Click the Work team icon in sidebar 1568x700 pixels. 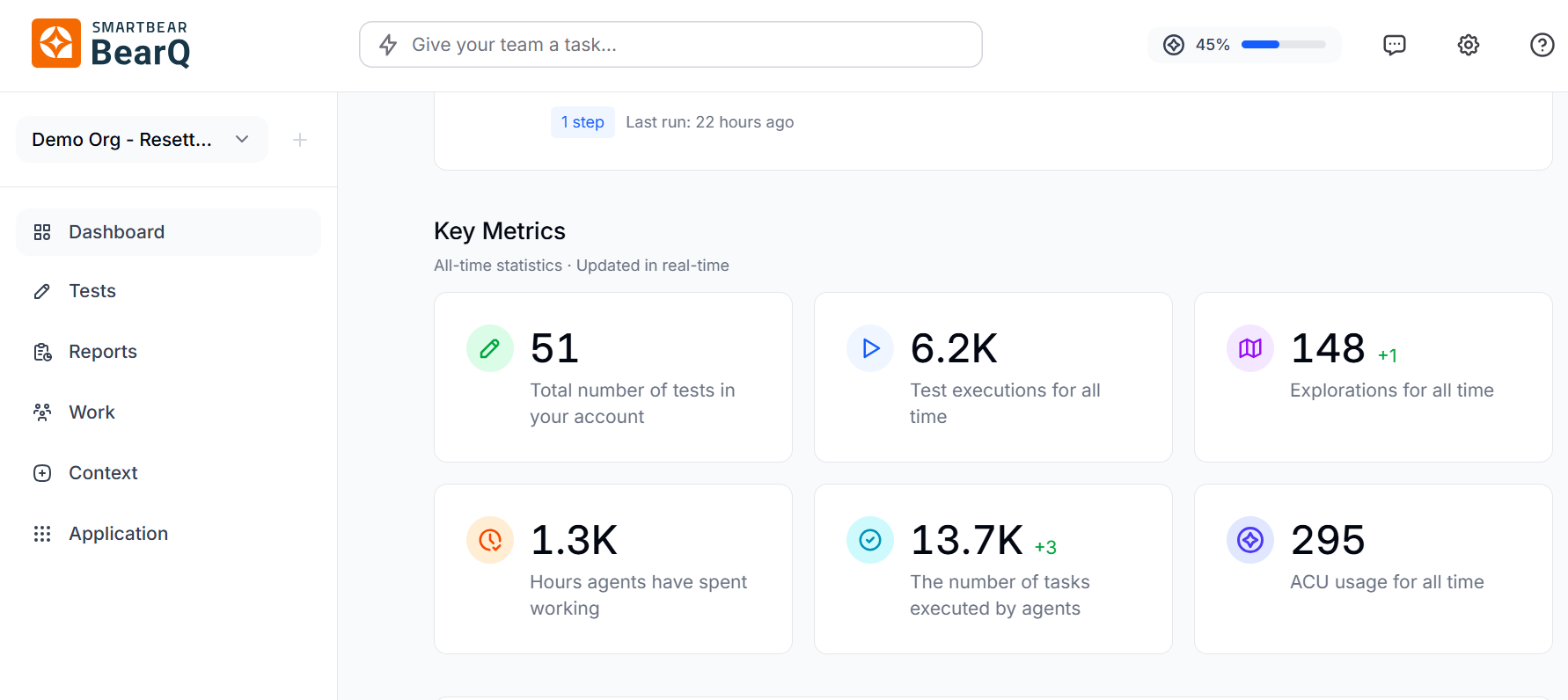tap(42, 412)
